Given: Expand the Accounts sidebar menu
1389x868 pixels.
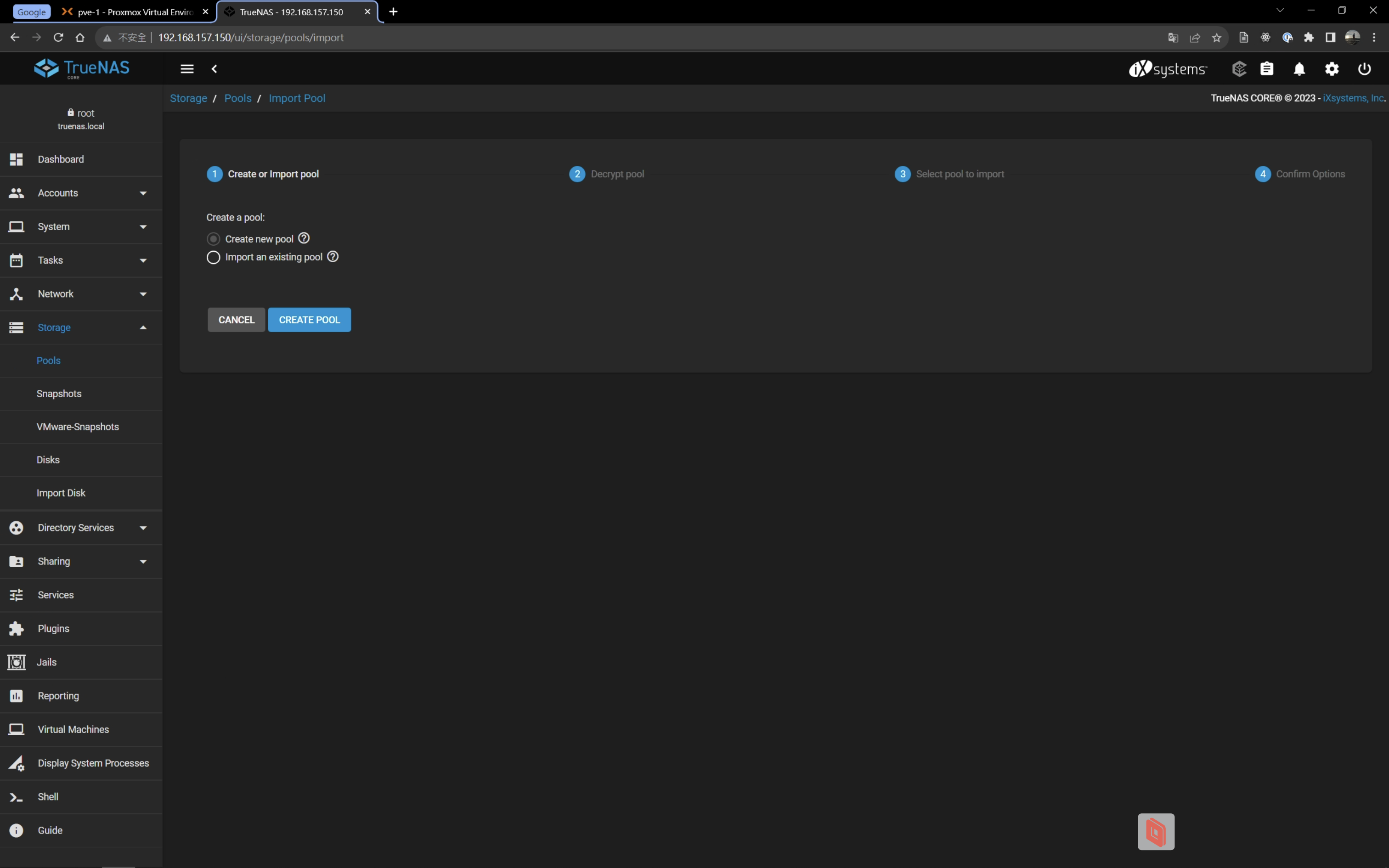Looking at the screenshot, I should [81, 193].
